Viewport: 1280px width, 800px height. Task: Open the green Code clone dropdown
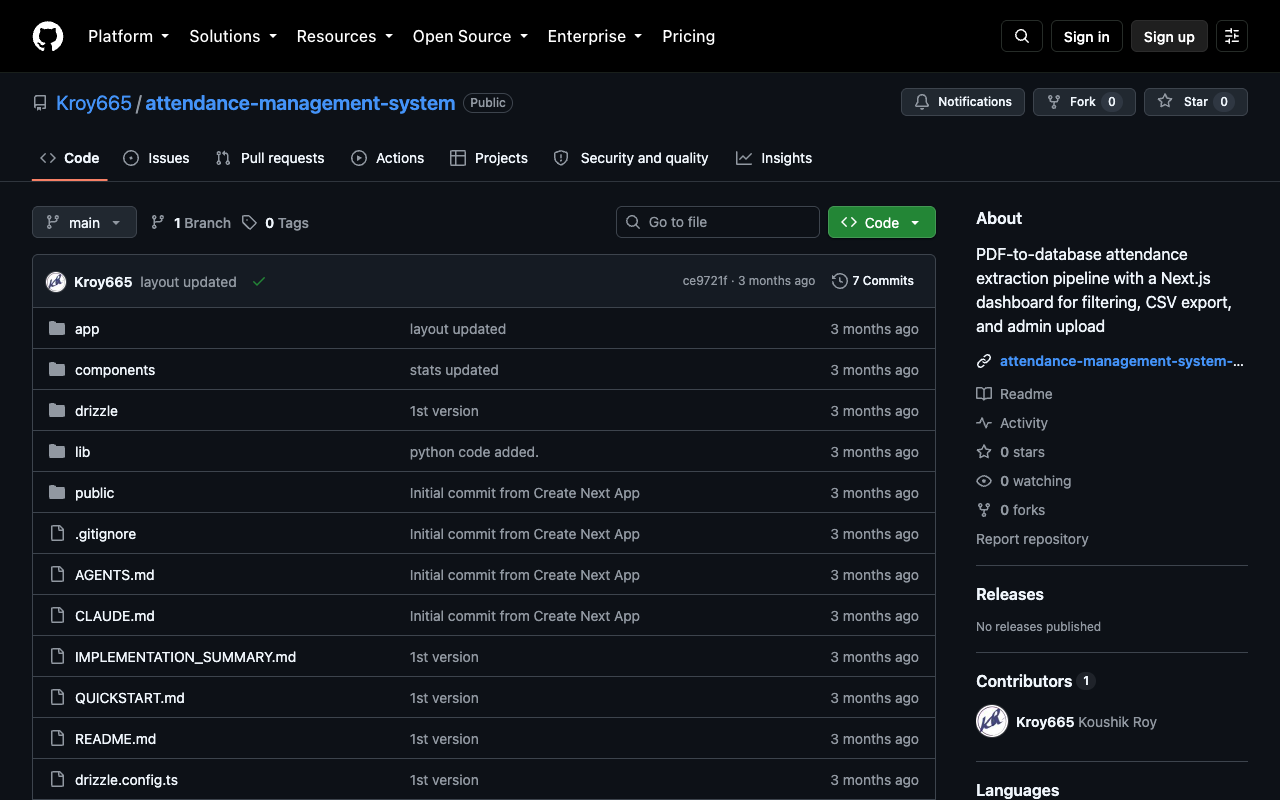882,223
